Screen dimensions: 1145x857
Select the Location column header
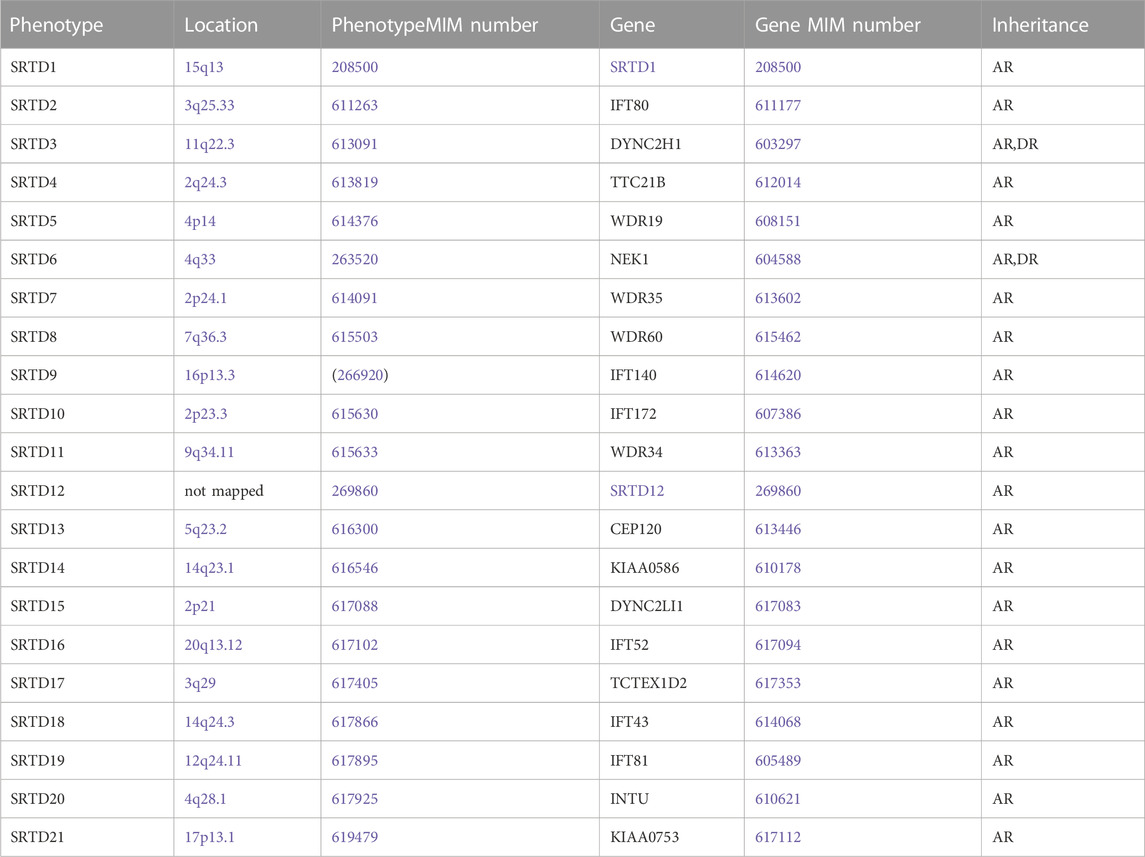(248, 24)
